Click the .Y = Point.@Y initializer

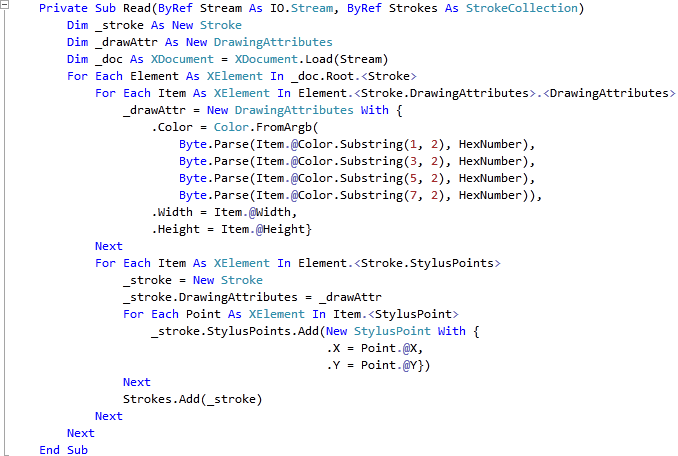(x=374, y=366)
